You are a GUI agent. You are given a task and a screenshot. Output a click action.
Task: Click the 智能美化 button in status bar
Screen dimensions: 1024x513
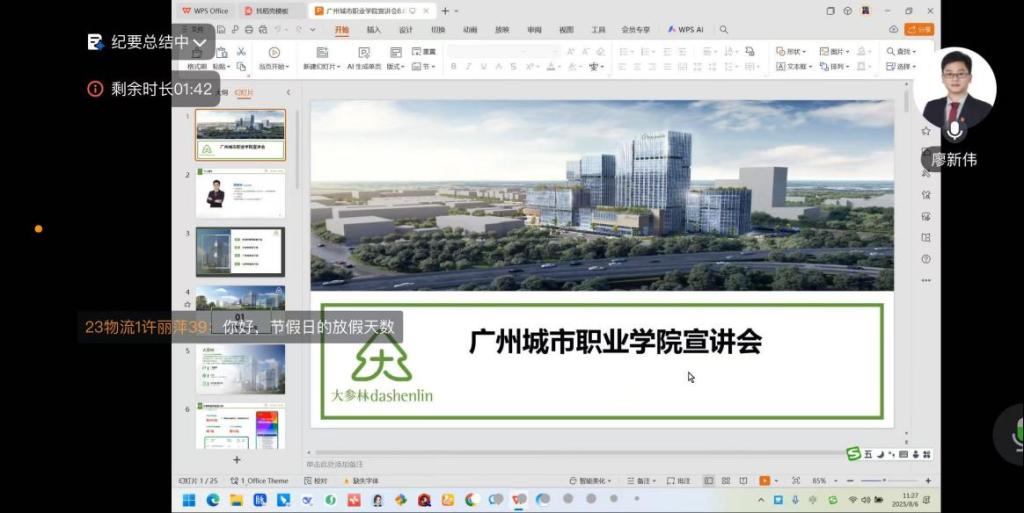coord(590,480)
